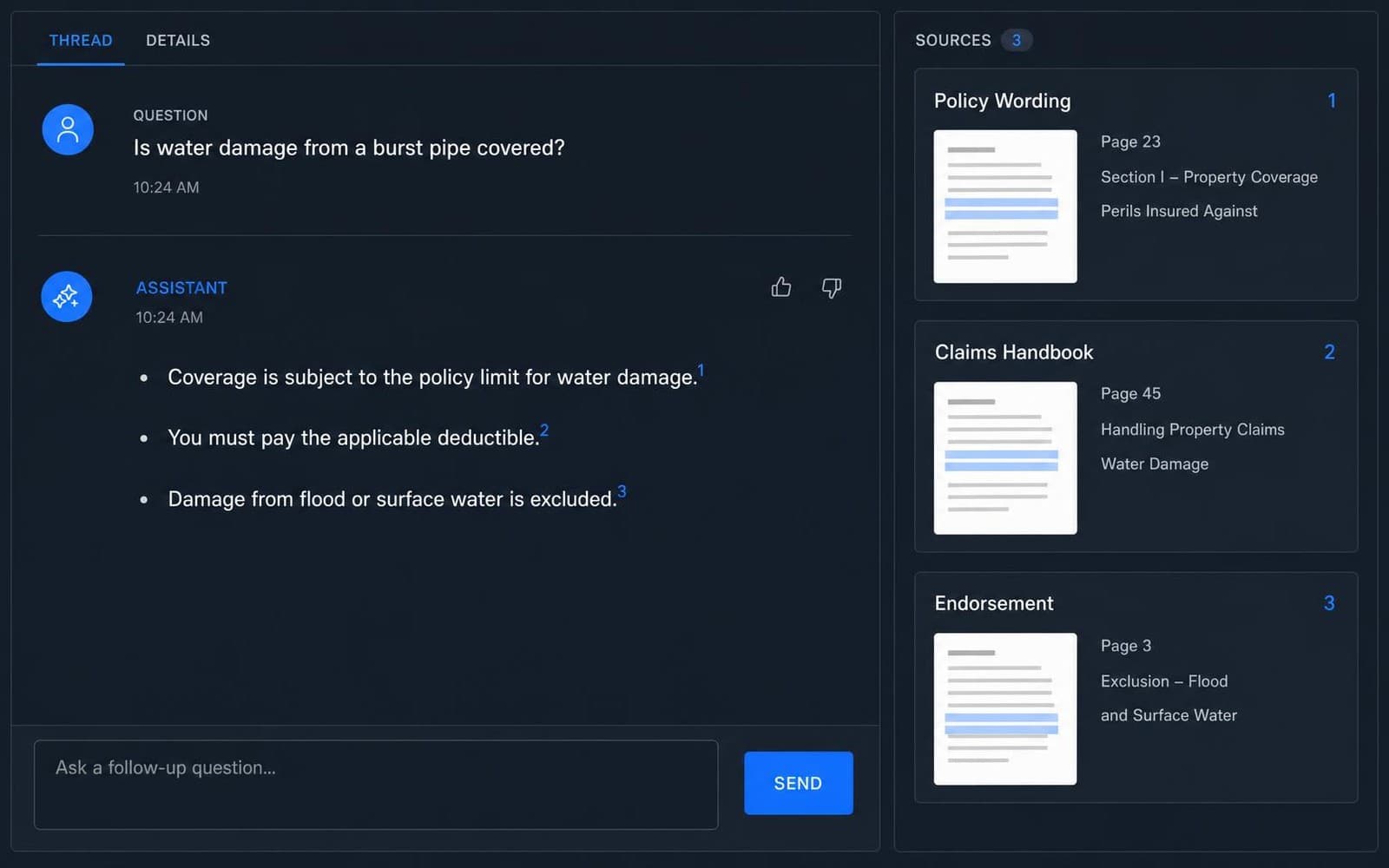This screenshot has width=1389, height=868.
Task: Select the Endorsement source title
Action: (994, 603)
